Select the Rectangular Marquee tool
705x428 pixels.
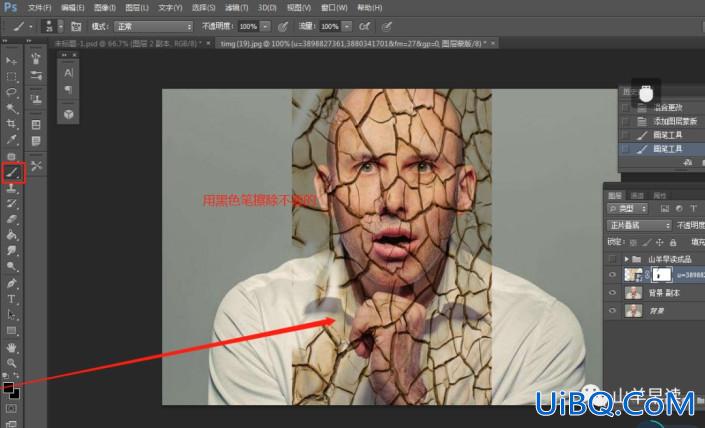tap(11, 76)
